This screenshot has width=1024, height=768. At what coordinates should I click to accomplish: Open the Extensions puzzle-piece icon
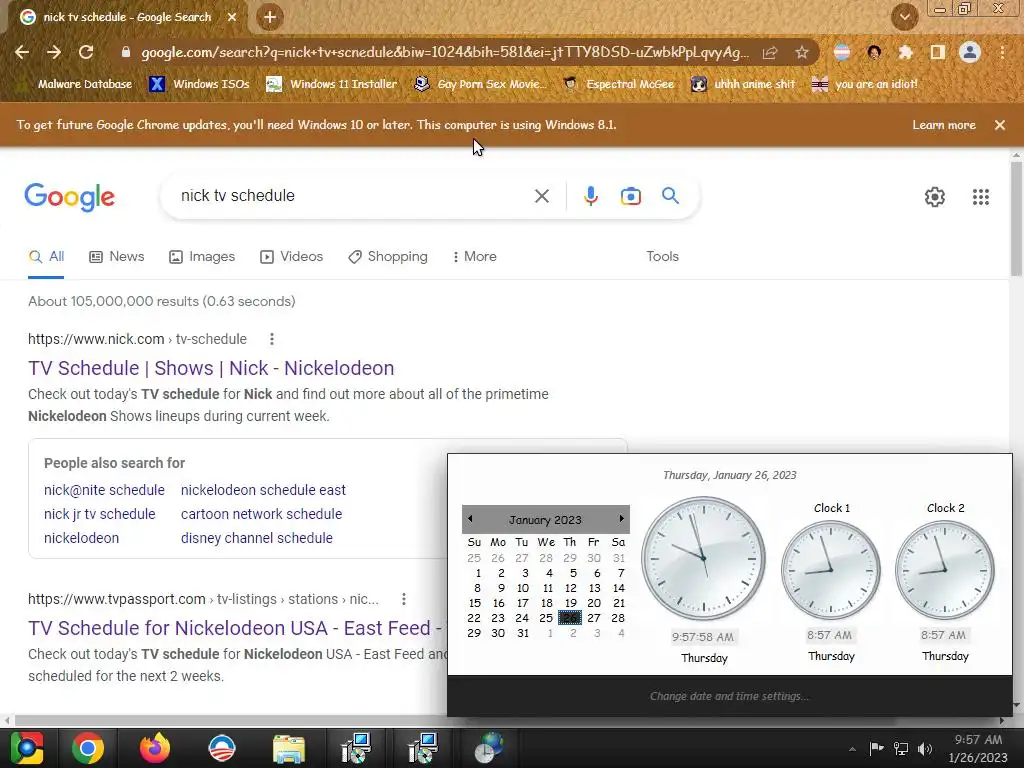click(x=905, y=52)
